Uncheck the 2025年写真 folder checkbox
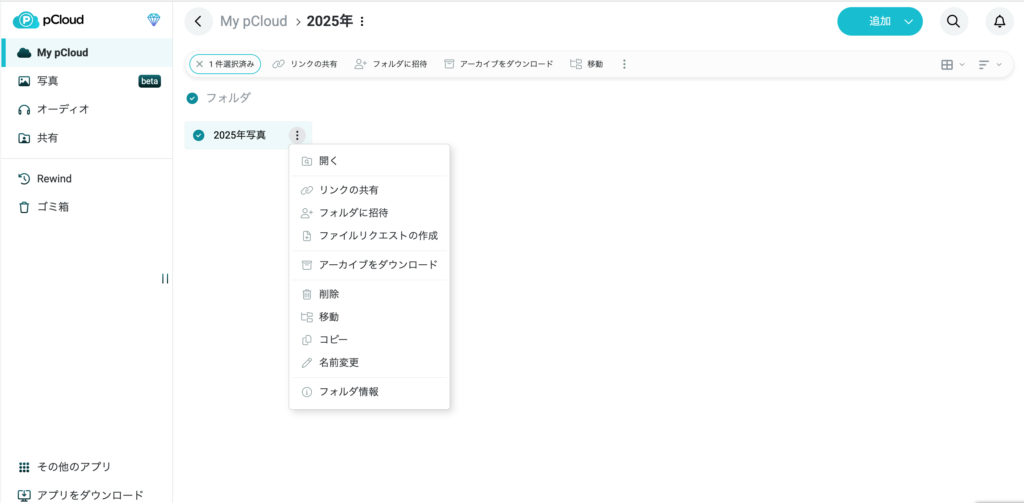Image resolution: width=1024 pixels, height=503 pixels. [x=198, y=135]
